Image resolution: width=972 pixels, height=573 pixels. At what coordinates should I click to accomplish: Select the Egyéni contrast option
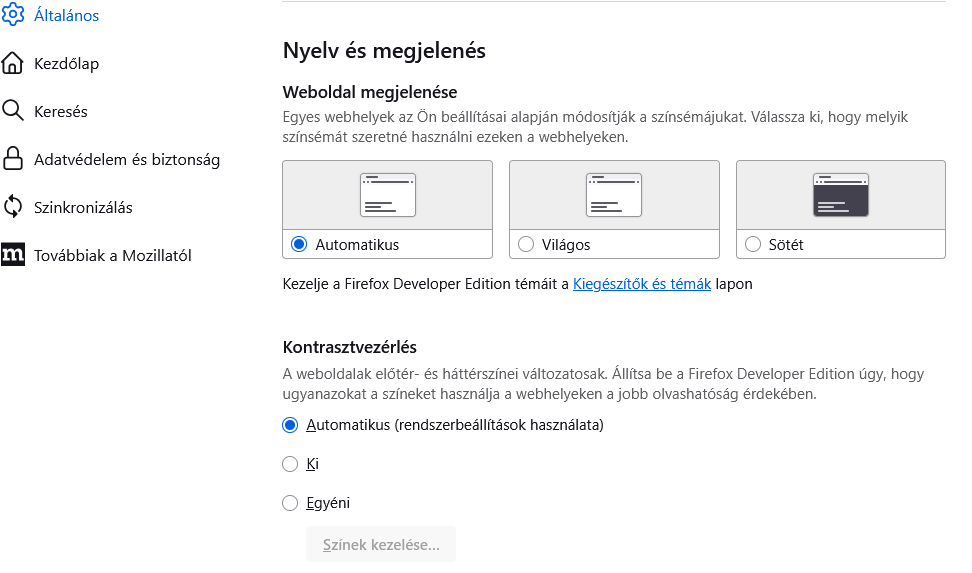coord(289,503)
